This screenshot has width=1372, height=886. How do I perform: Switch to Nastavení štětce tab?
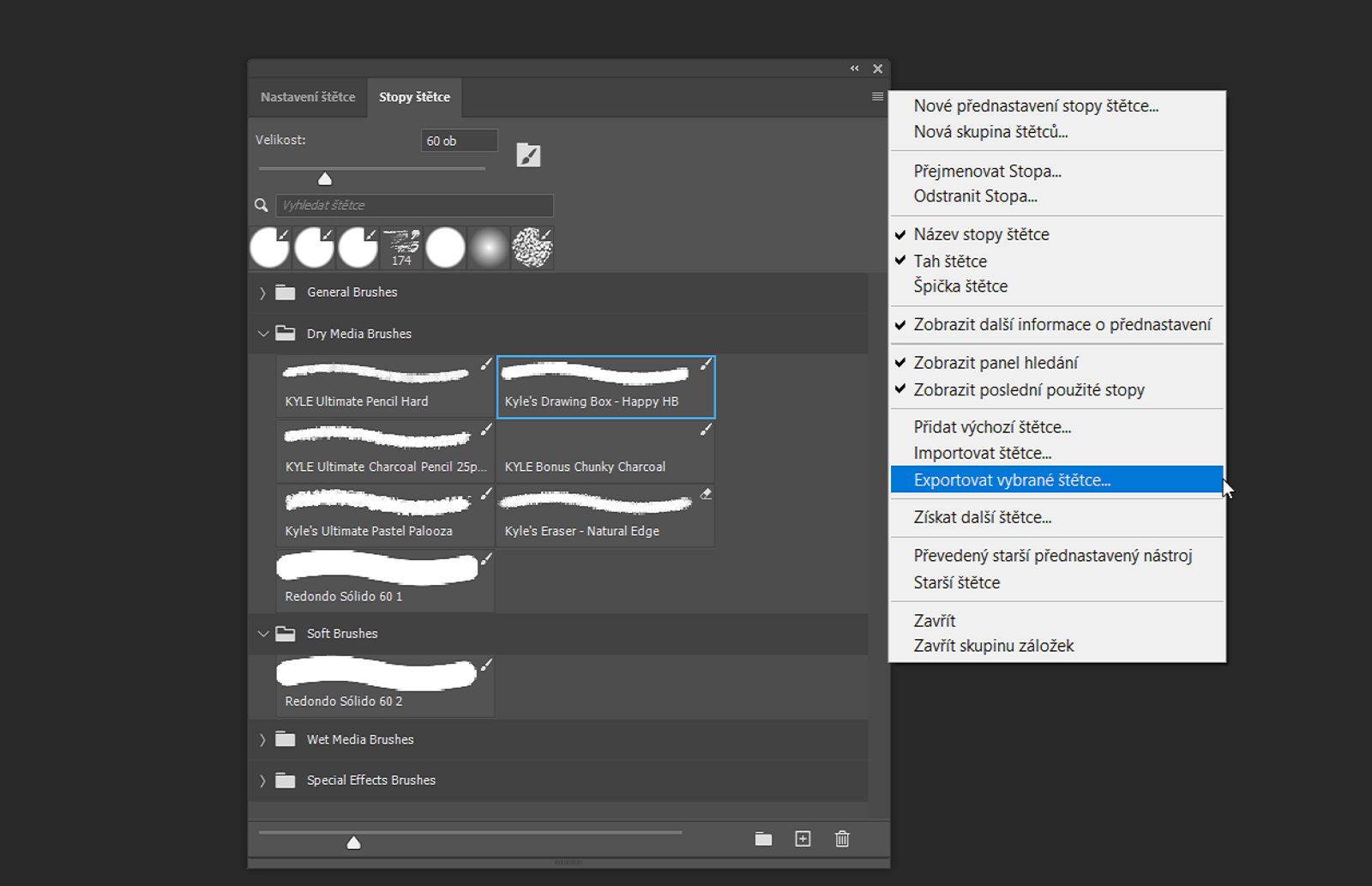coord(308,97)
